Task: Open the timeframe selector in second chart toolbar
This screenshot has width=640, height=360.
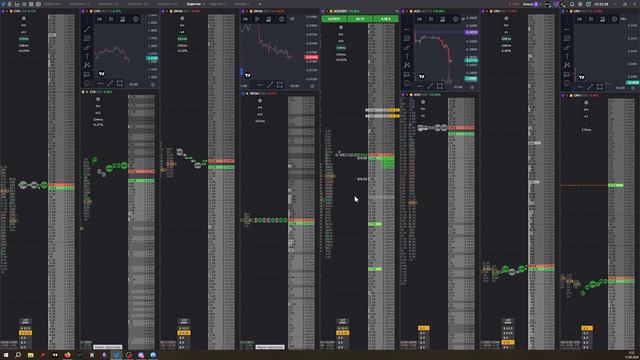Action: (x=246, y=19)
